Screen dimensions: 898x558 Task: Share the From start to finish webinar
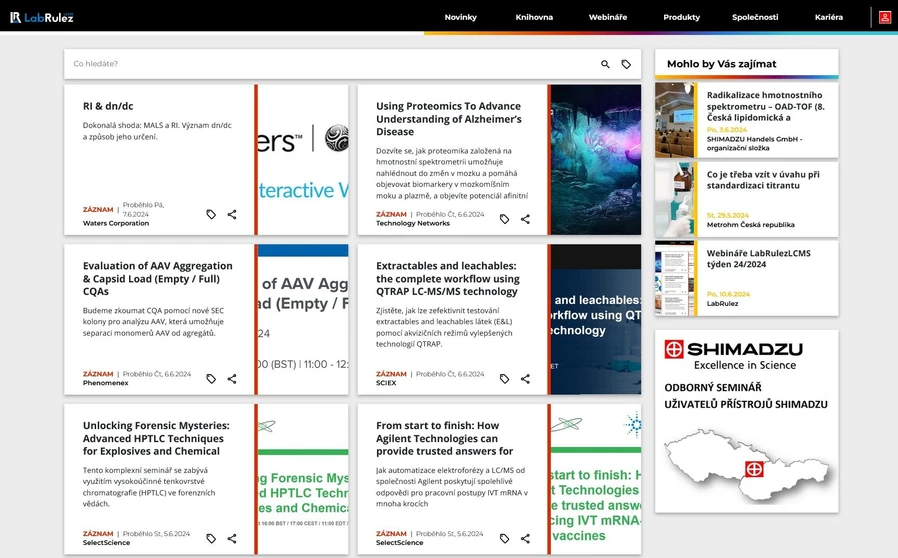click(x=525, y=539)
